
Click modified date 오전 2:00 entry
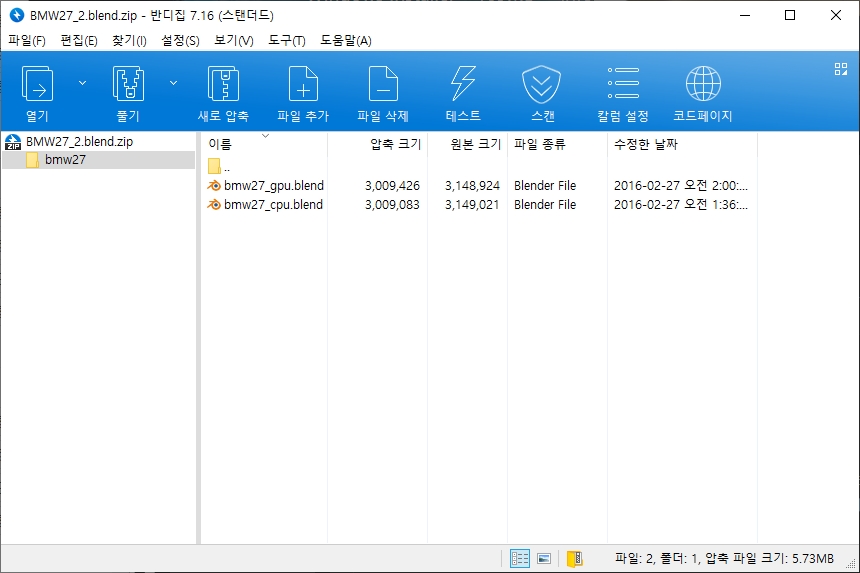coord(681,186)
